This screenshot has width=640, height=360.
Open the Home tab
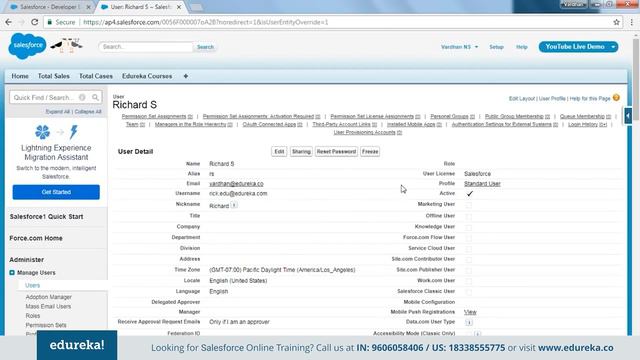click(20, 76)
